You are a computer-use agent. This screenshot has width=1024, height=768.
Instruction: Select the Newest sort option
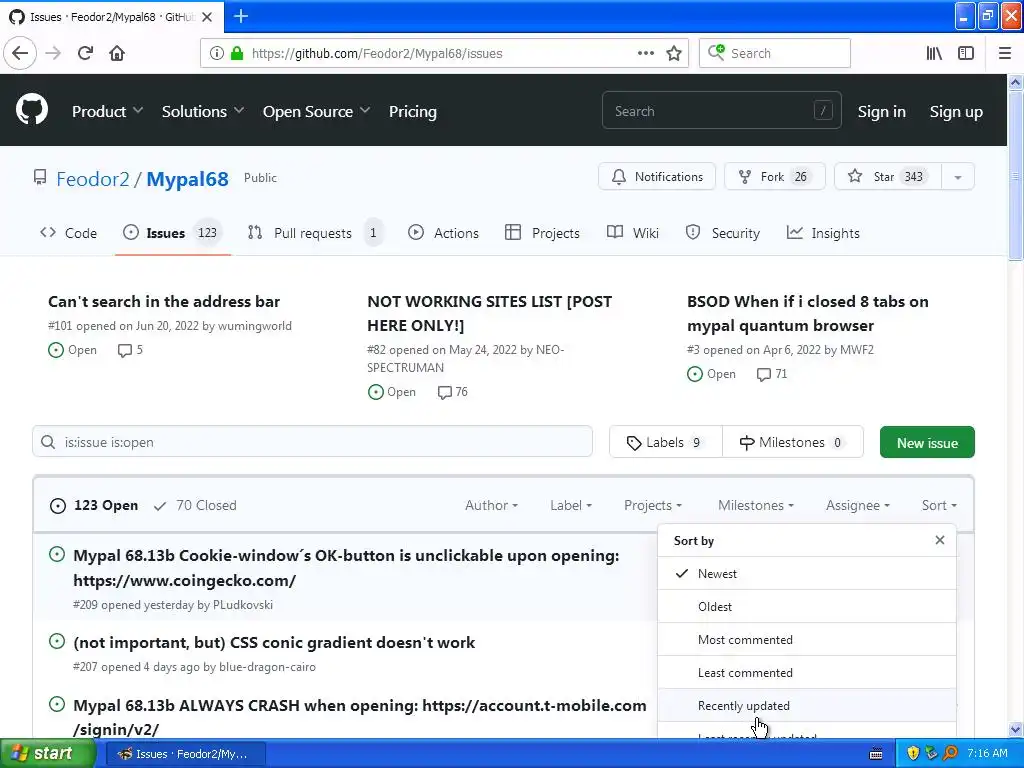(807, 573)
